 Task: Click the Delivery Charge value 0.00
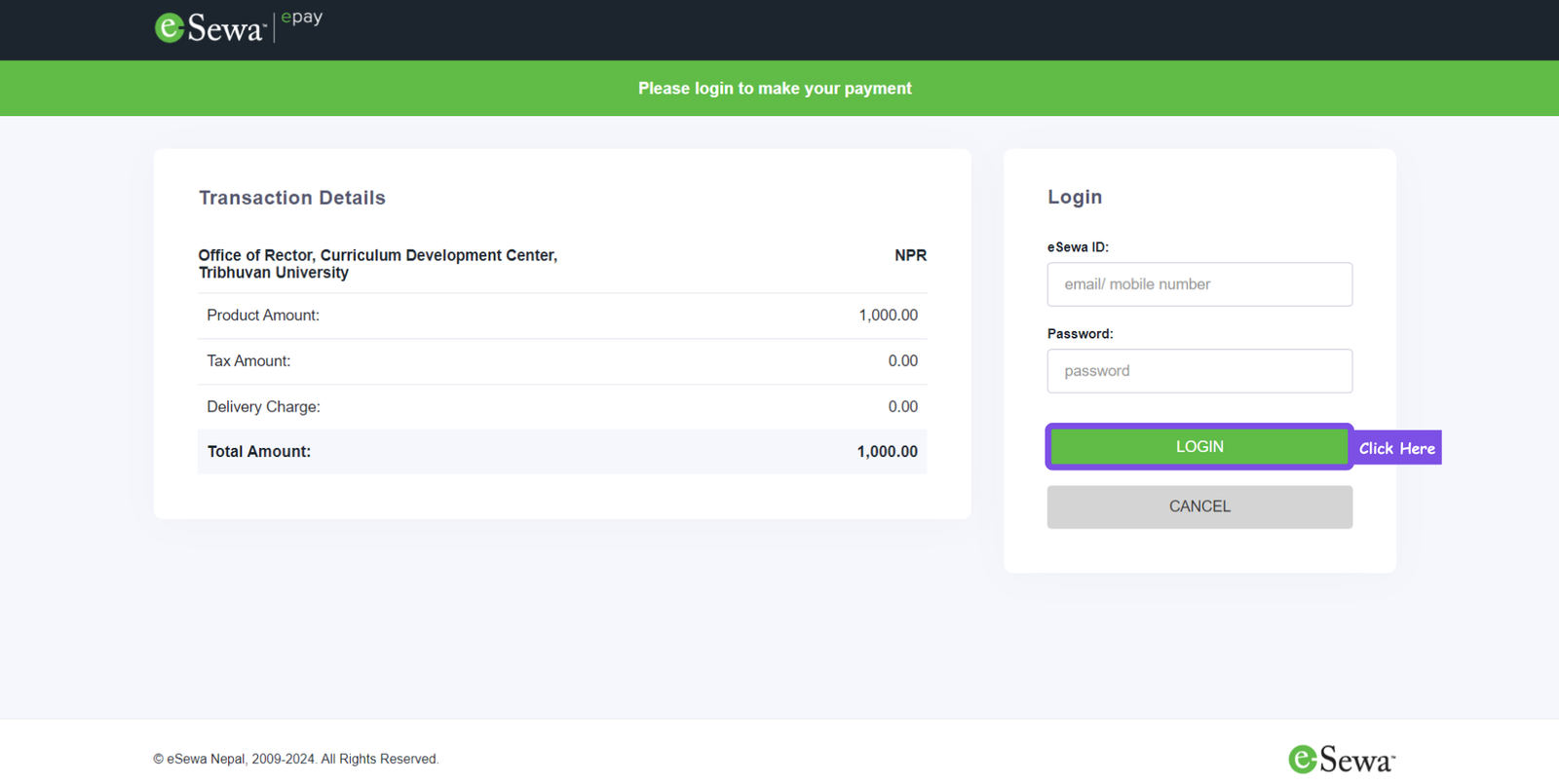(902, 407)
